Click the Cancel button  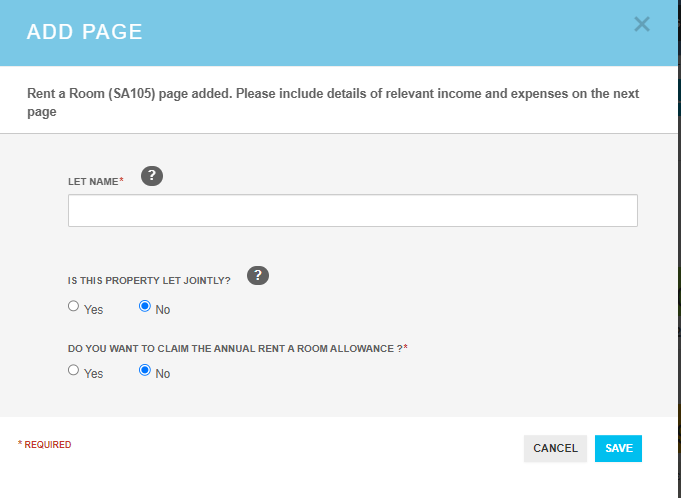(555, 449)
